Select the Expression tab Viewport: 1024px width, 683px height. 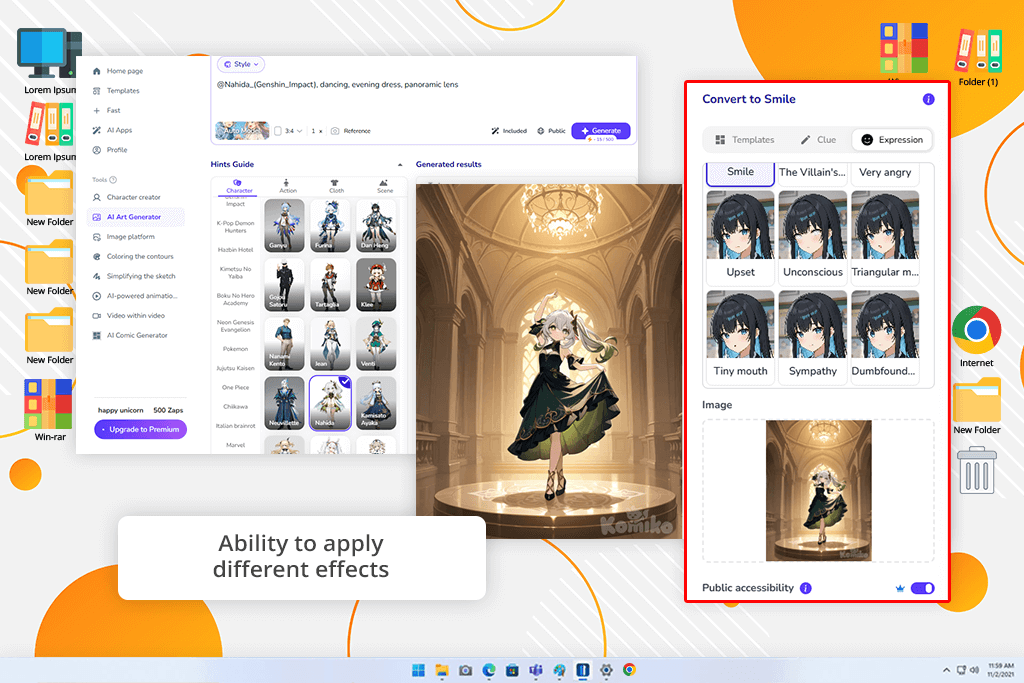[891, 140]
